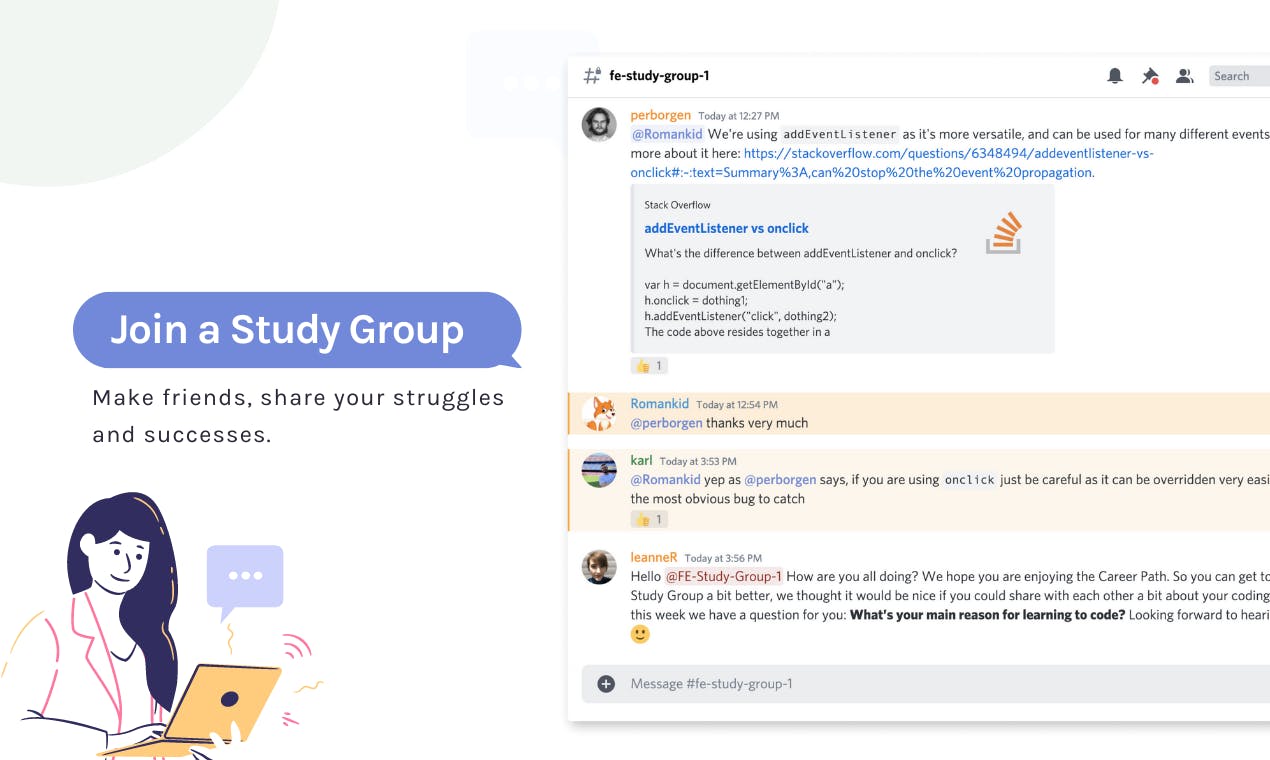Click @Romankid mention in perborgen's message

tap(667, 134)
